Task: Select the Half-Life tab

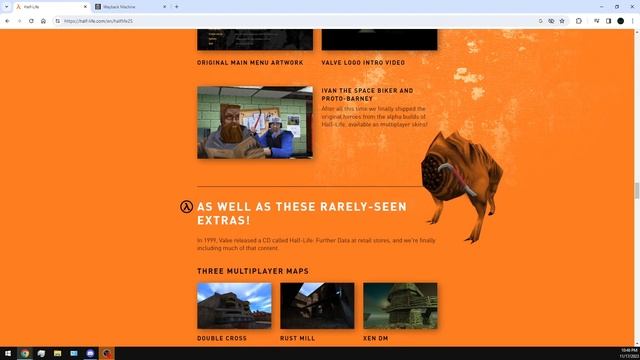Action: tap(51, 7)
